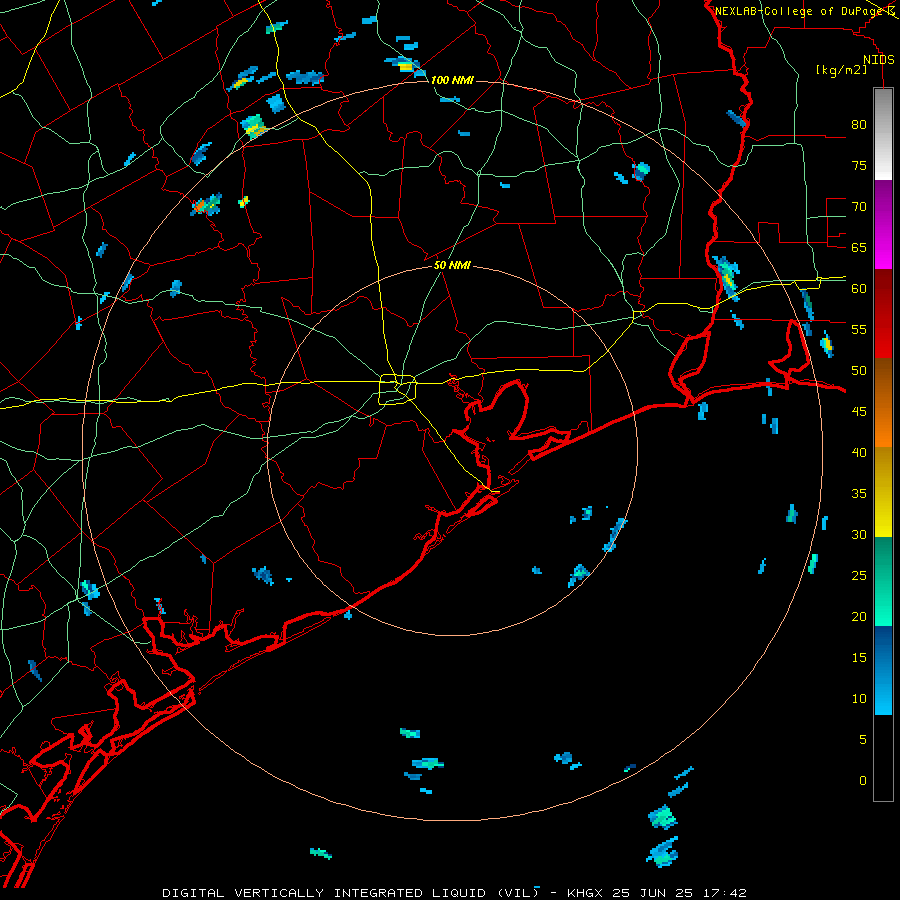Viewport: 900px width, 900px height.
Task: Pick the black bottom segment of the color bar
Action: tap(883, 758)
